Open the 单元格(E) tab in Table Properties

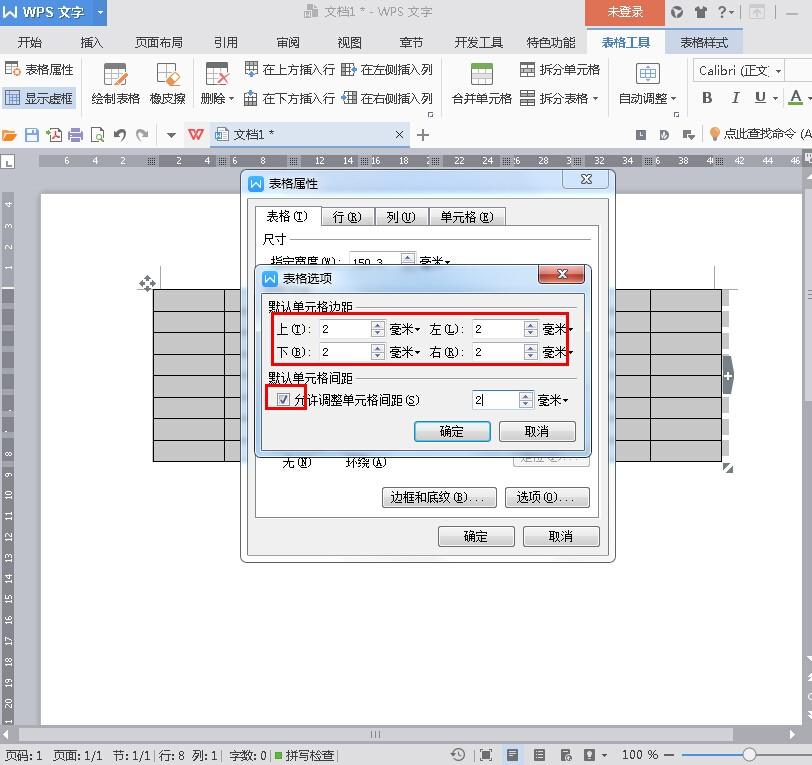pyautogui.click(x=467, y=217)
